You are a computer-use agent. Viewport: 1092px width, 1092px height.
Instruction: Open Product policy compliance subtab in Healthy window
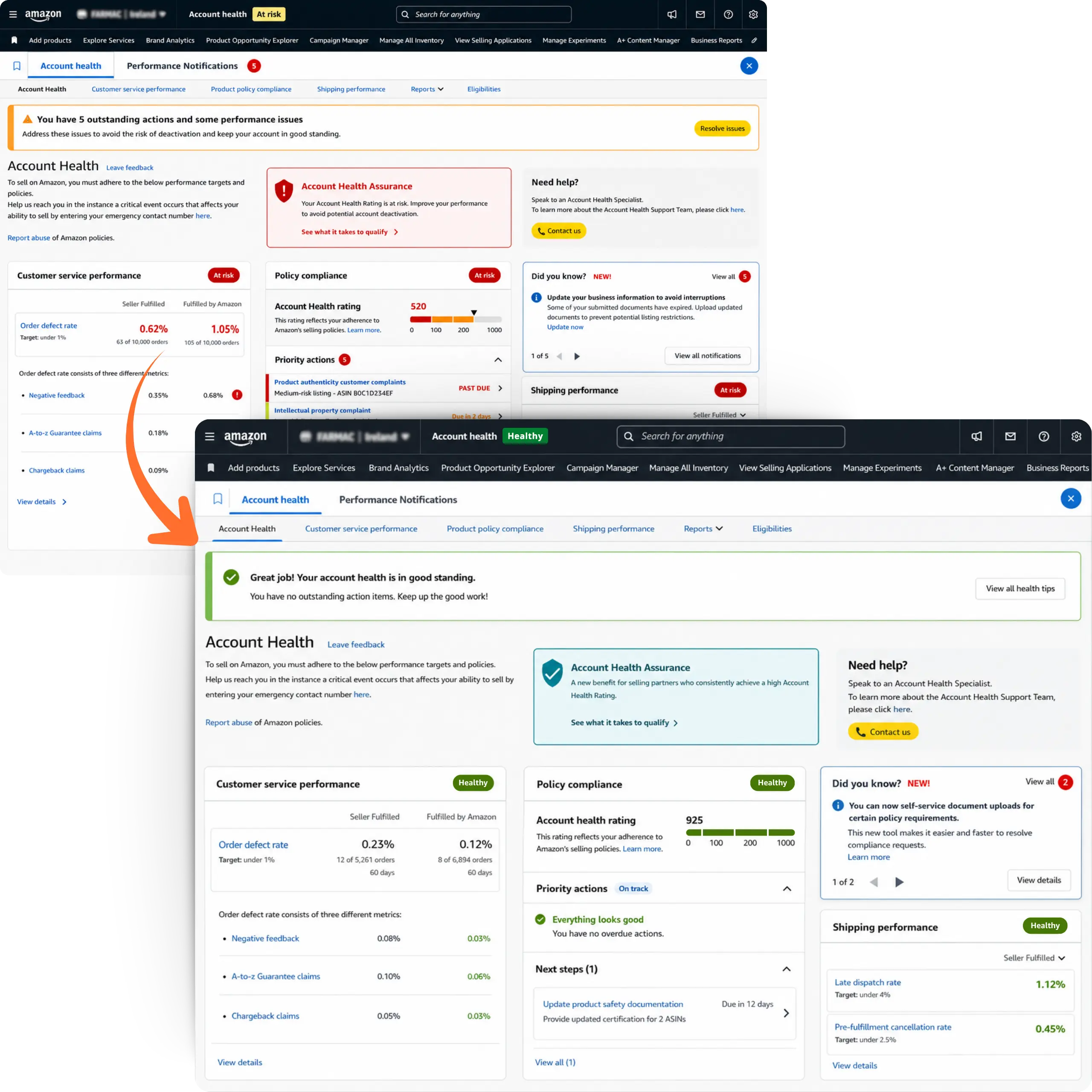(x=495, y=529)
